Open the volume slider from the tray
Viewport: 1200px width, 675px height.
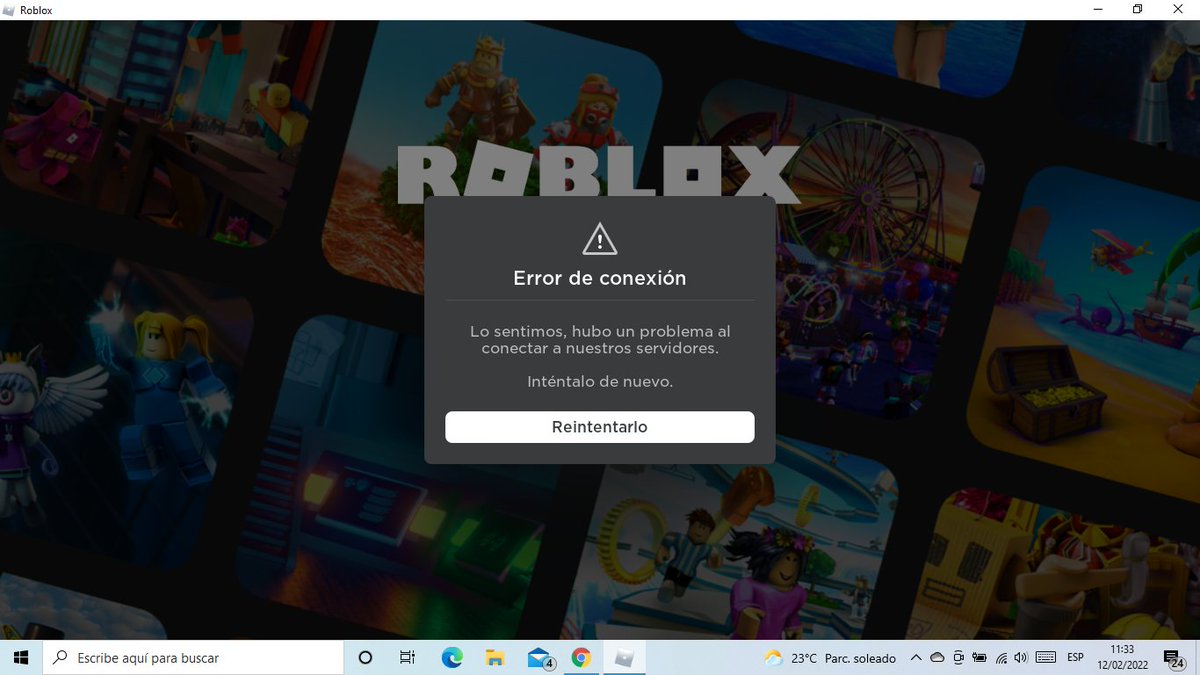click(x=1021, y=658)
